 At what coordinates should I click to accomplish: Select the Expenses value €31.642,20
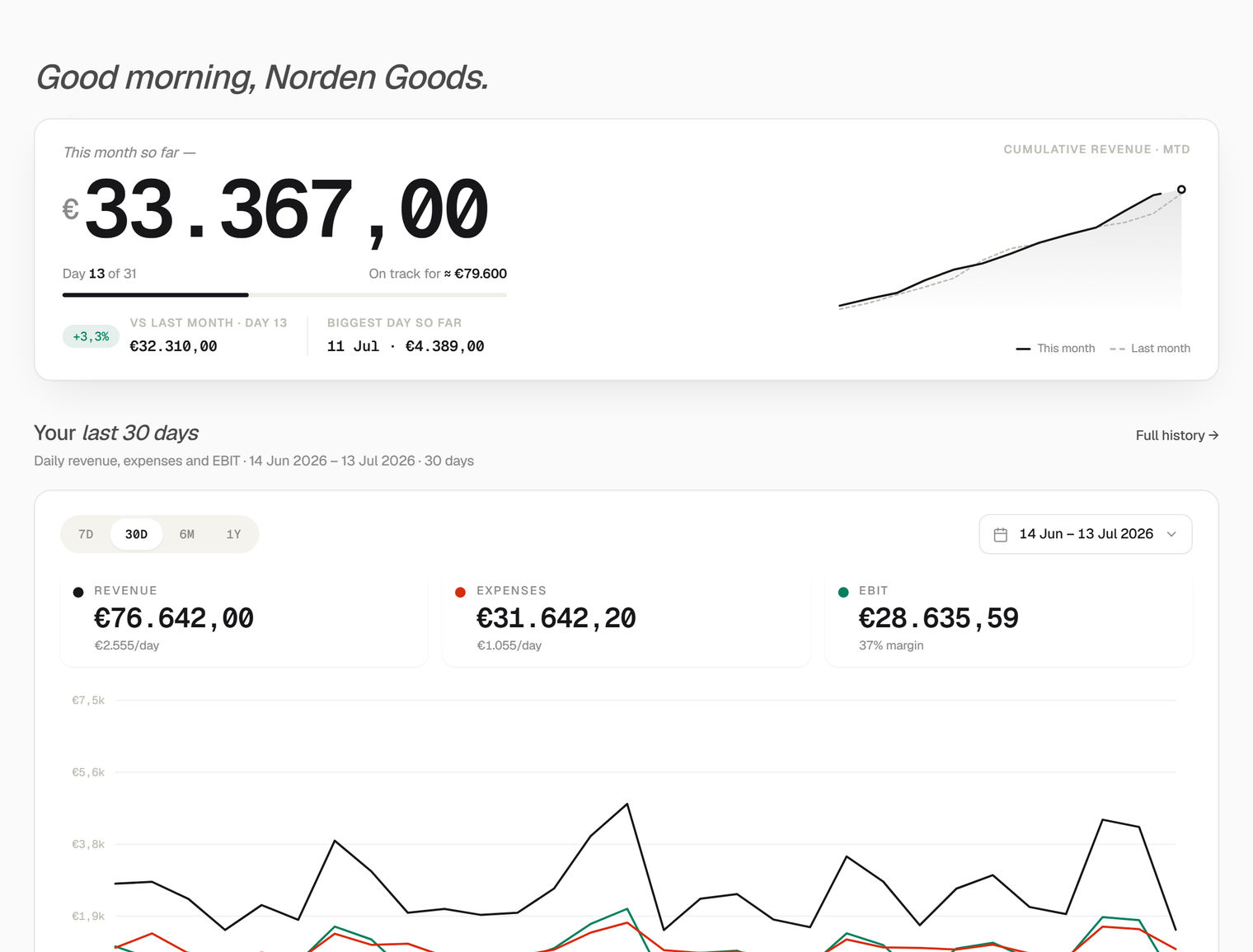click(x=556, y=618)
